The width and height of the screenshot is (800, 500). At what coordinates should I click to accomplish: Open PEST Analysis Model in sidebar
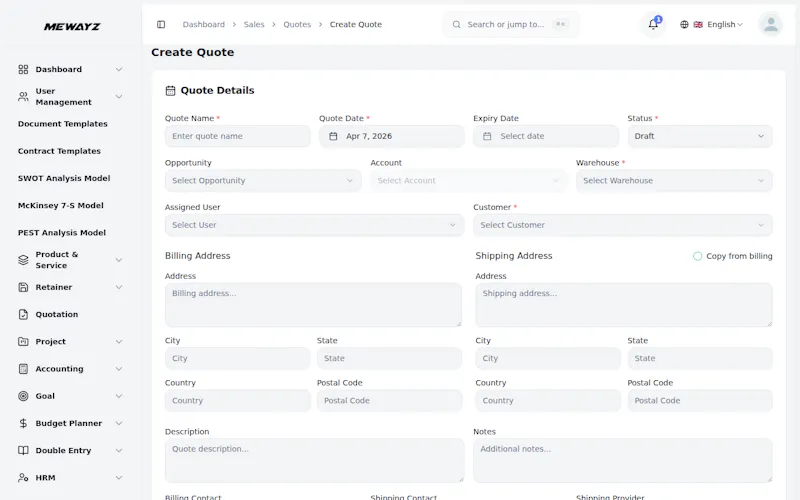click(x=62, y=233)
